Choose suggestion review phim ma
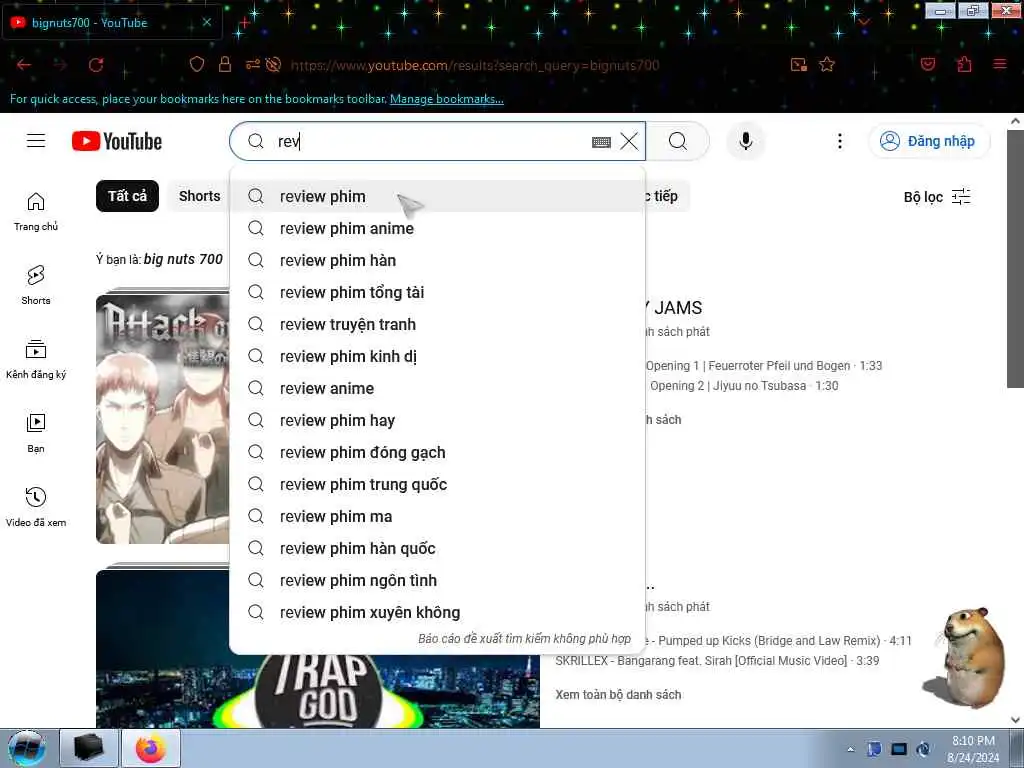Image resolution: width=1024 pixels, height=768 pixels. point(438,517)
